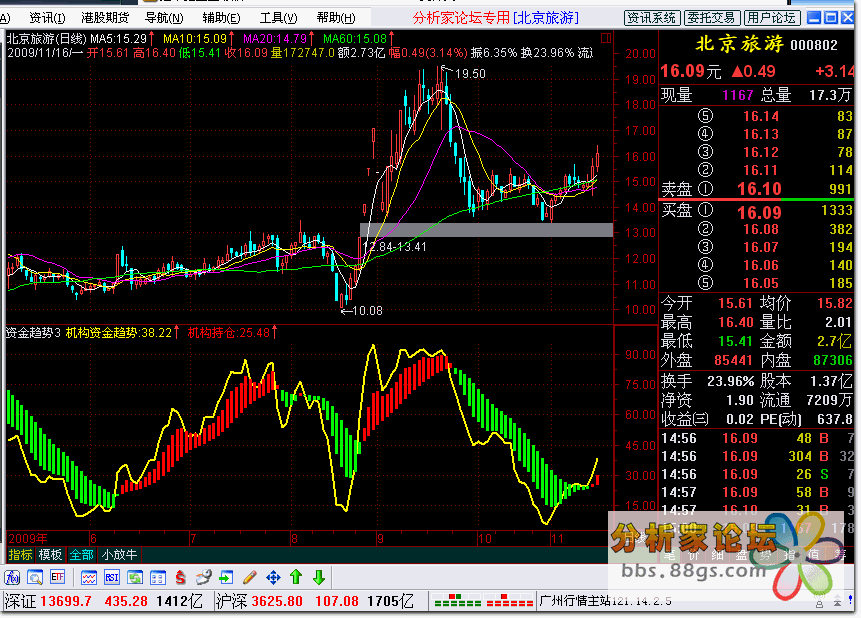Select the 模板 tab
Viewport: 861px width, 618px height.
pos(50,555)
